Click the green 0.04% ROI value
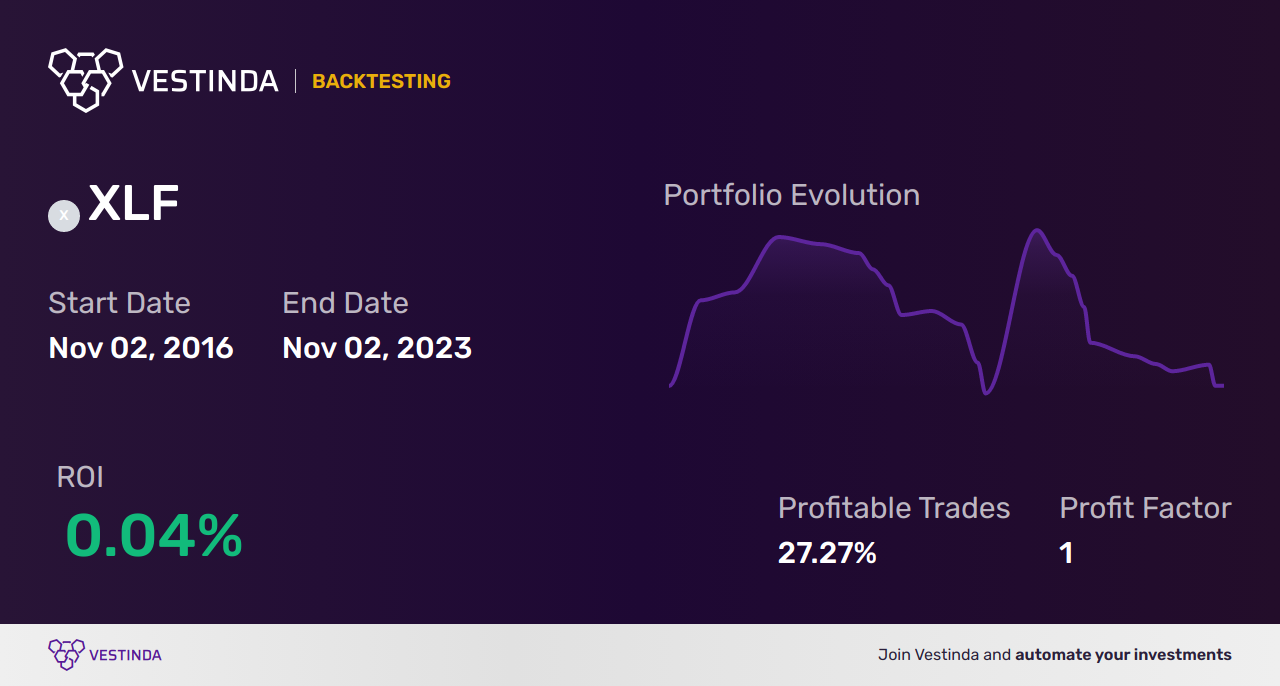 (154, 536)
